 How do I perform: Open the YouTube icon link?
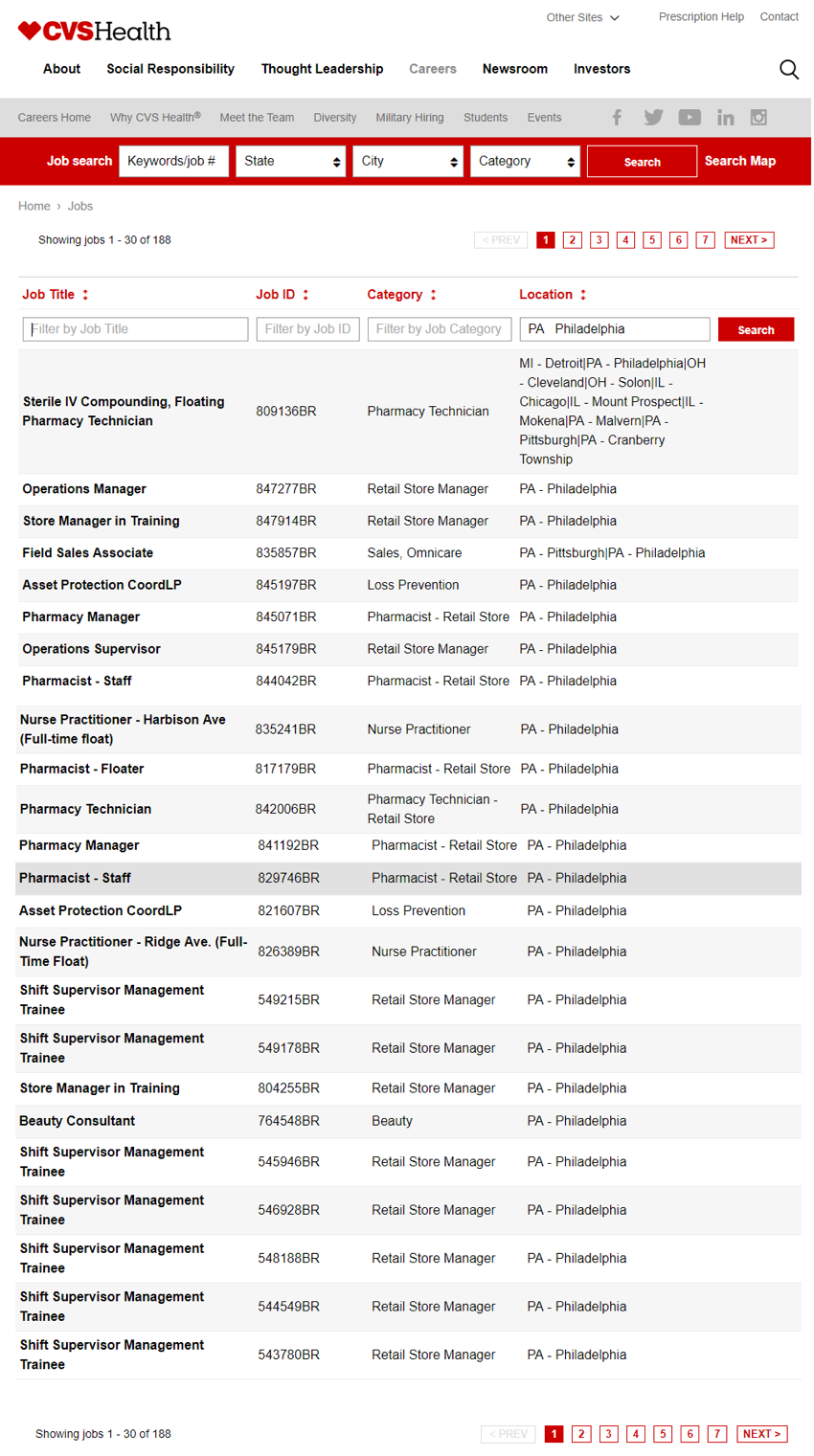click(x=690, y=117)
